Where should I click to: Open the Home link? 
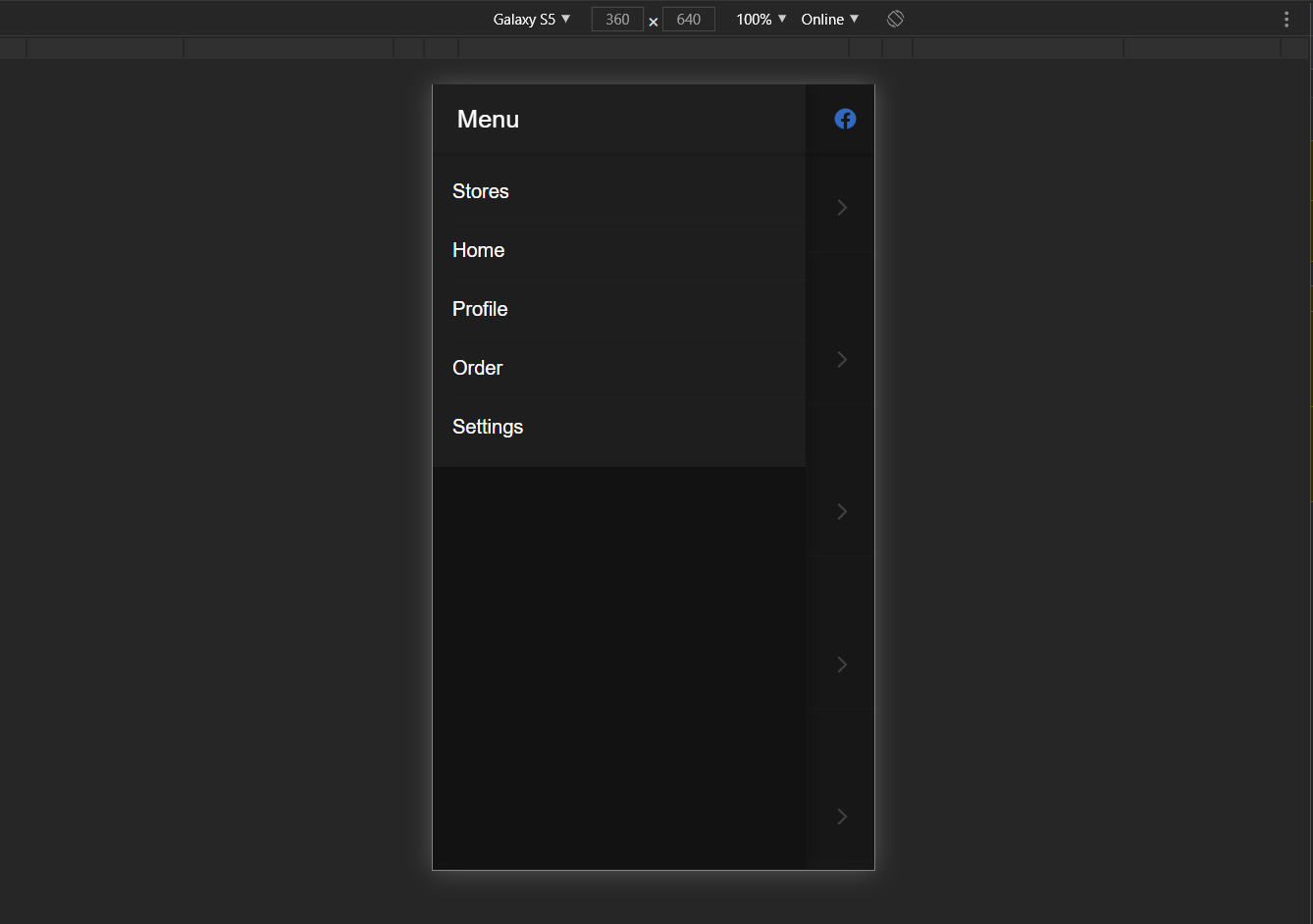point(478,250)
